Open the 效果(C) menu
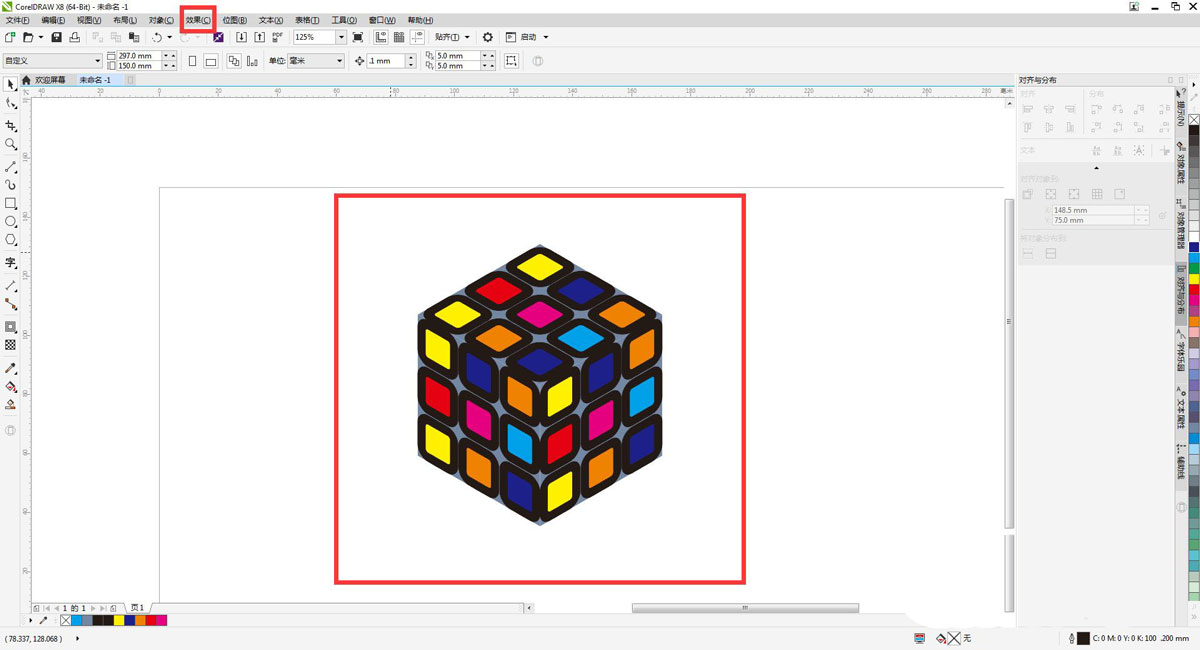 (x=198, y=20)
